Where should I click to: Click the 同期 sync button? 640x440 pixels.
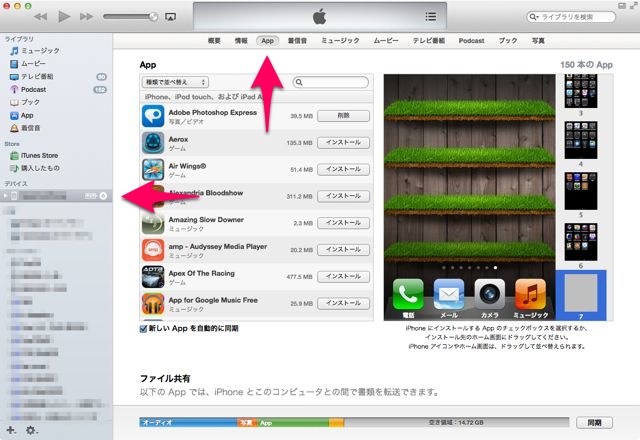point(594,423)
